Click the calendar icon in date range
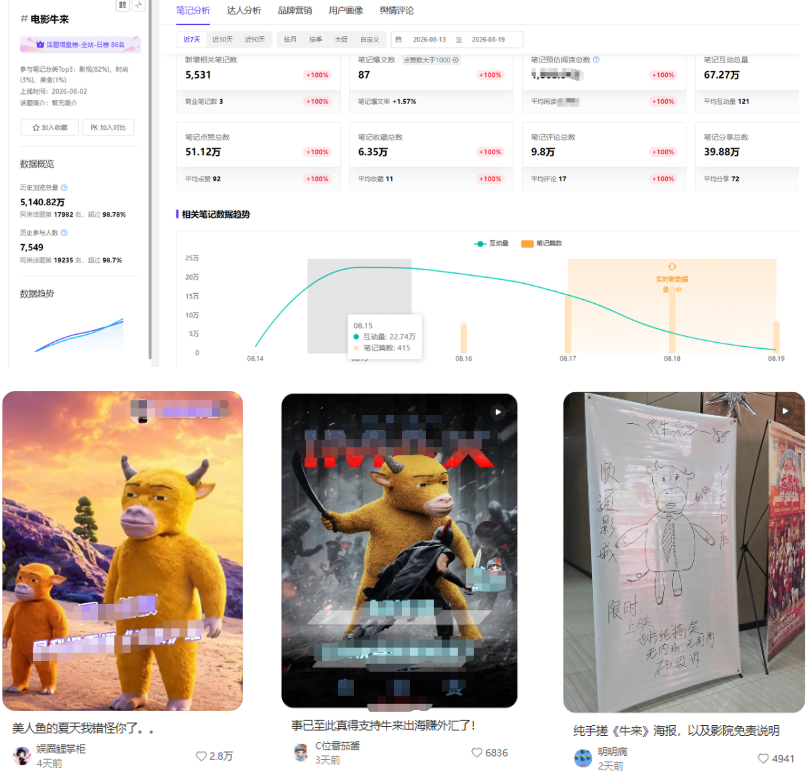The height and width of the screenshot is (778, 810). click(x=398, y=39)
